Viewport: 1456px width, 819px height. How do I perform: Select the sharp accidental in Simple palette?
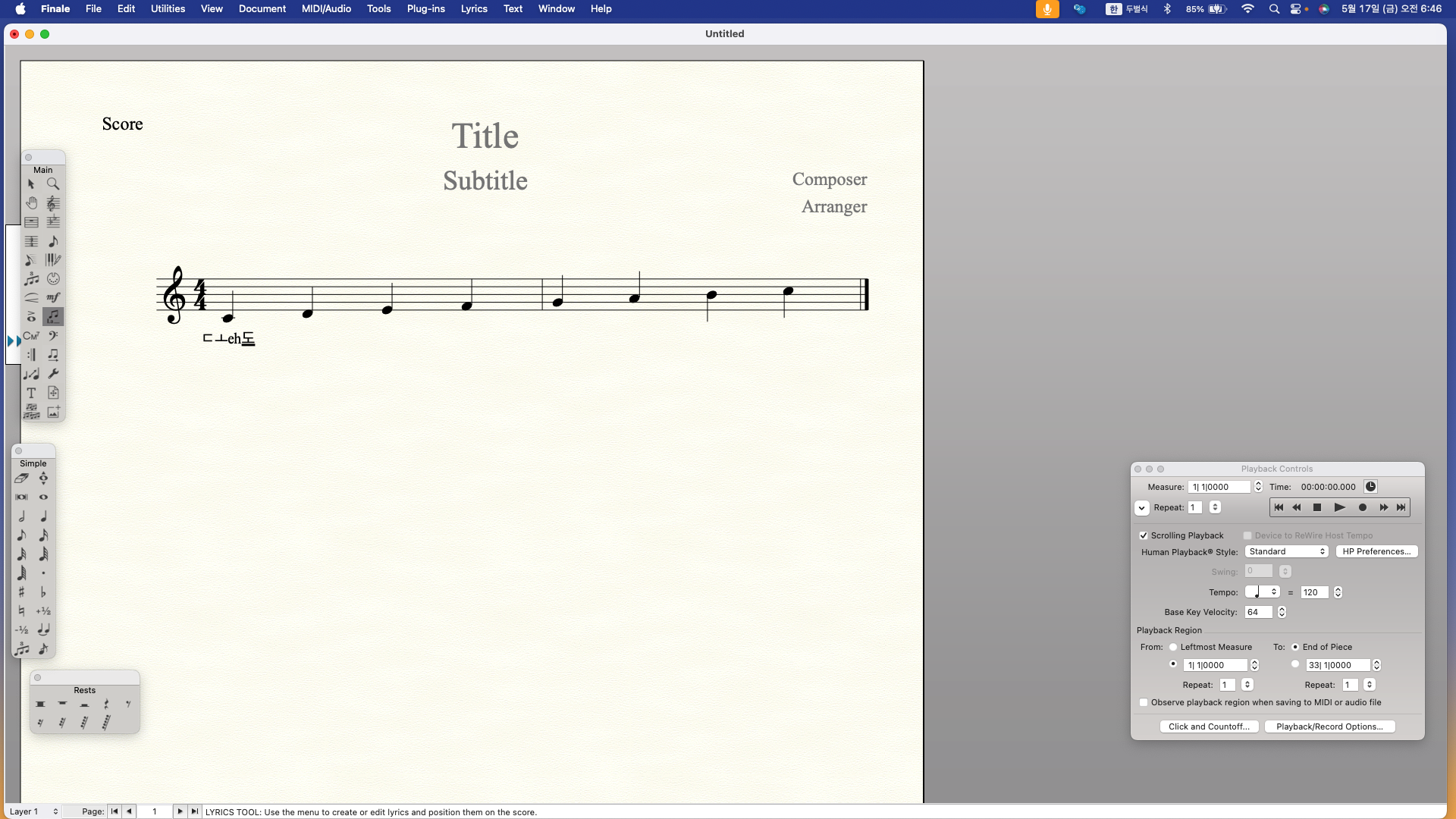[21, 592]
